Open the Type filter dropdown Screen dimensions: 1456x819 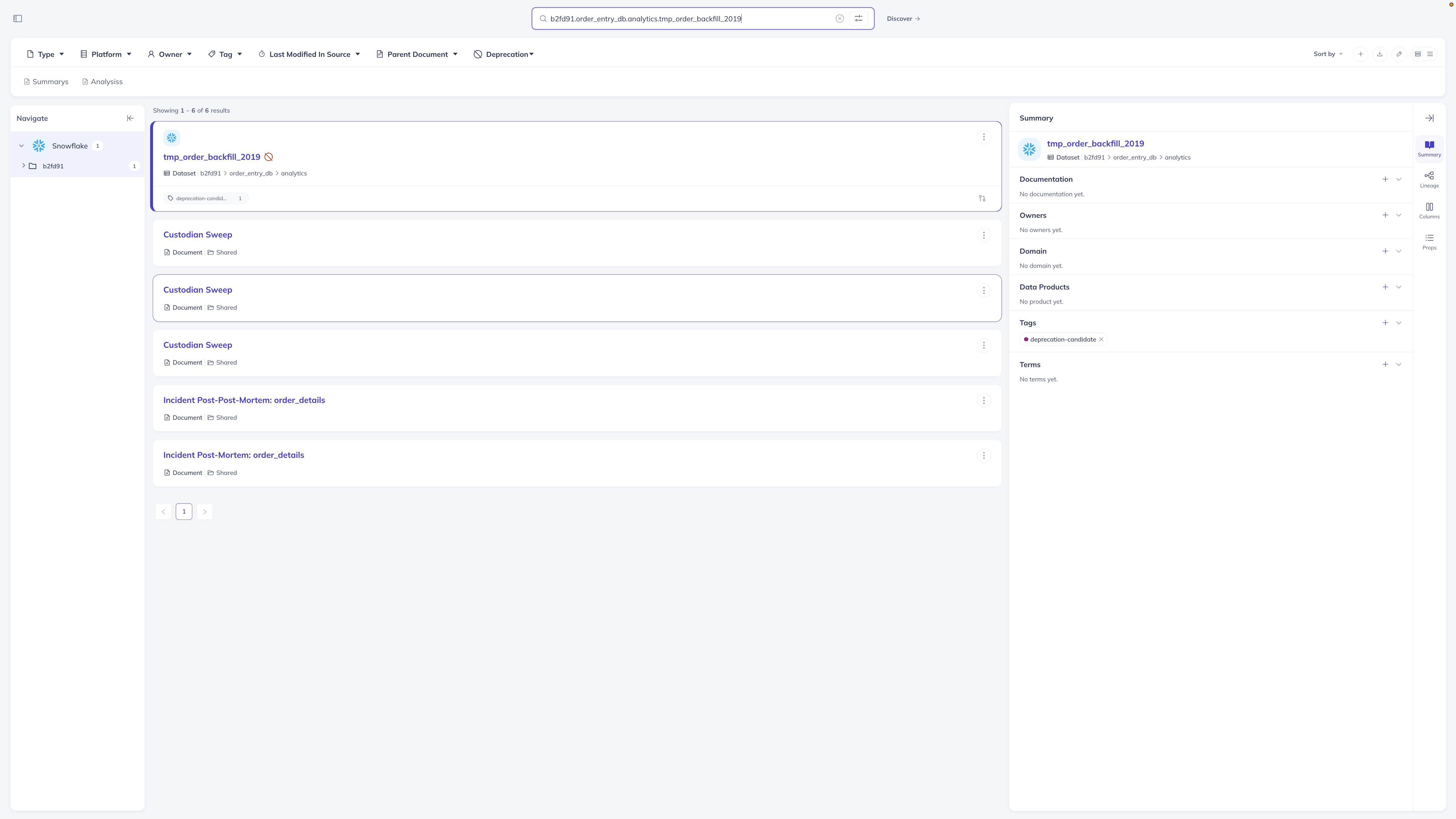tap(46, 54)
